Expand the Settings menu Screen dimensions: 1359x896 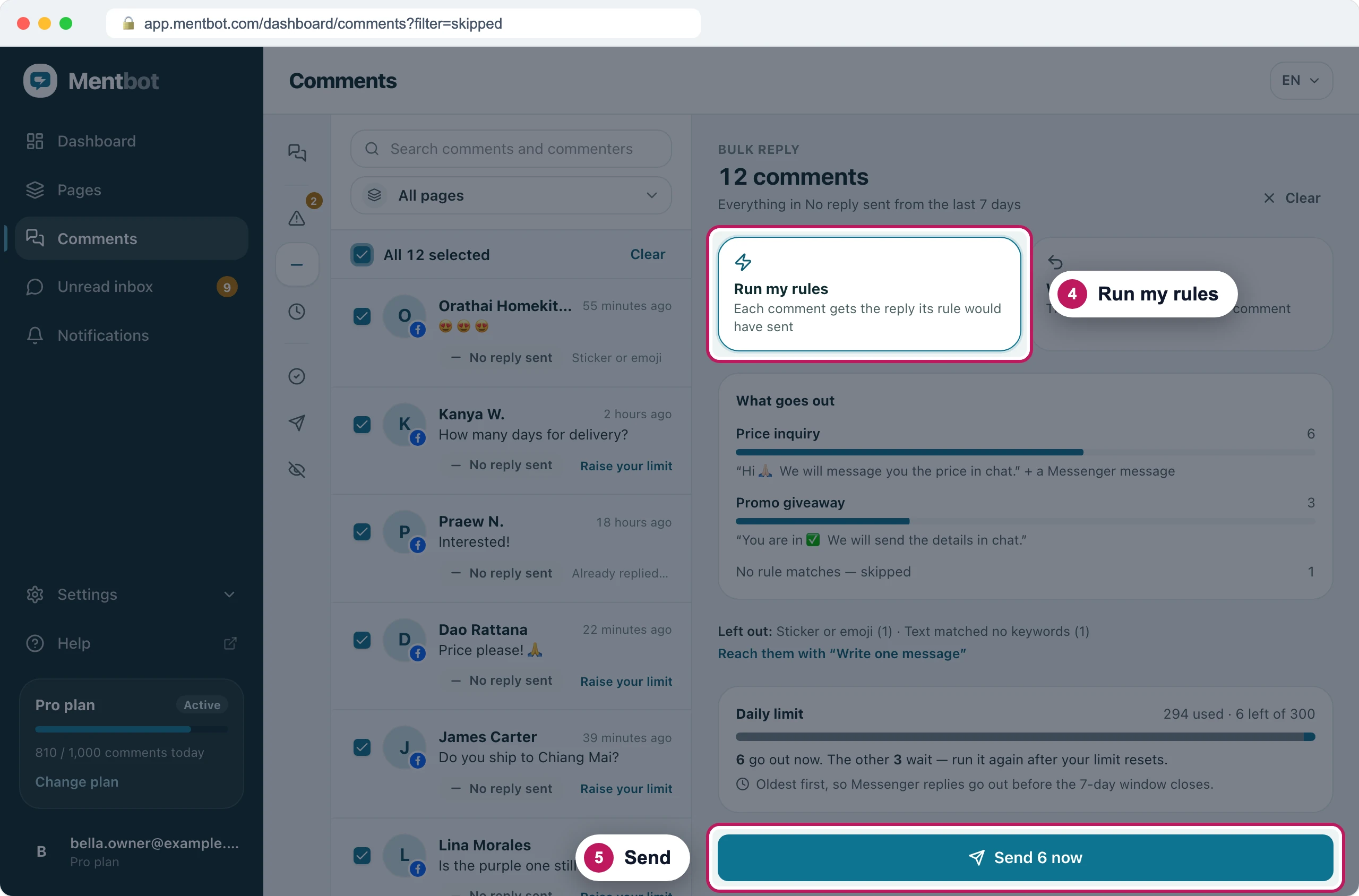pyautogui.click(x=132, y=595)
